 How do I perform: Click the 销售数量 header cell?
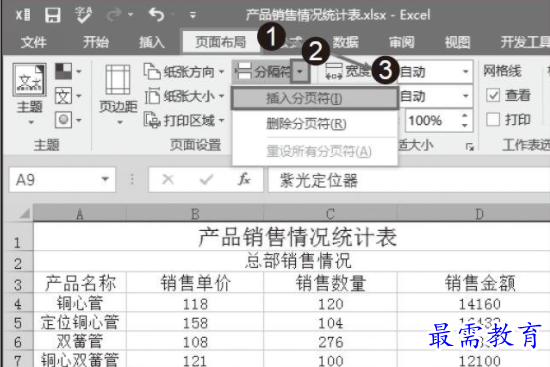coord(330,282)
